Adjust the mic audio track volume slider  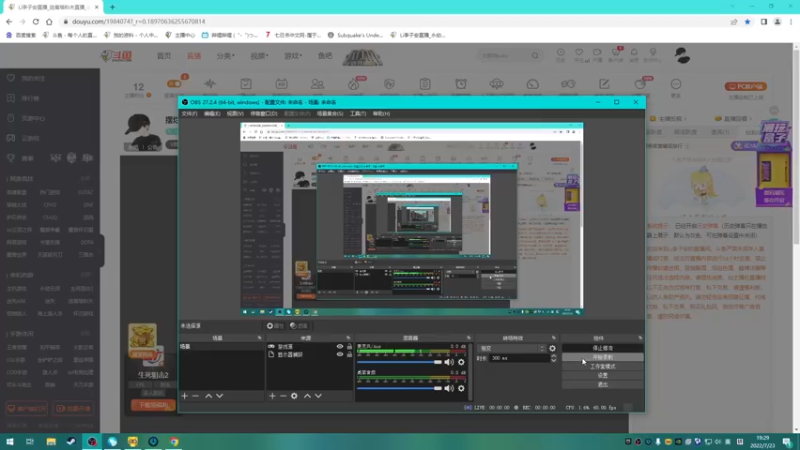click(399, 362)
